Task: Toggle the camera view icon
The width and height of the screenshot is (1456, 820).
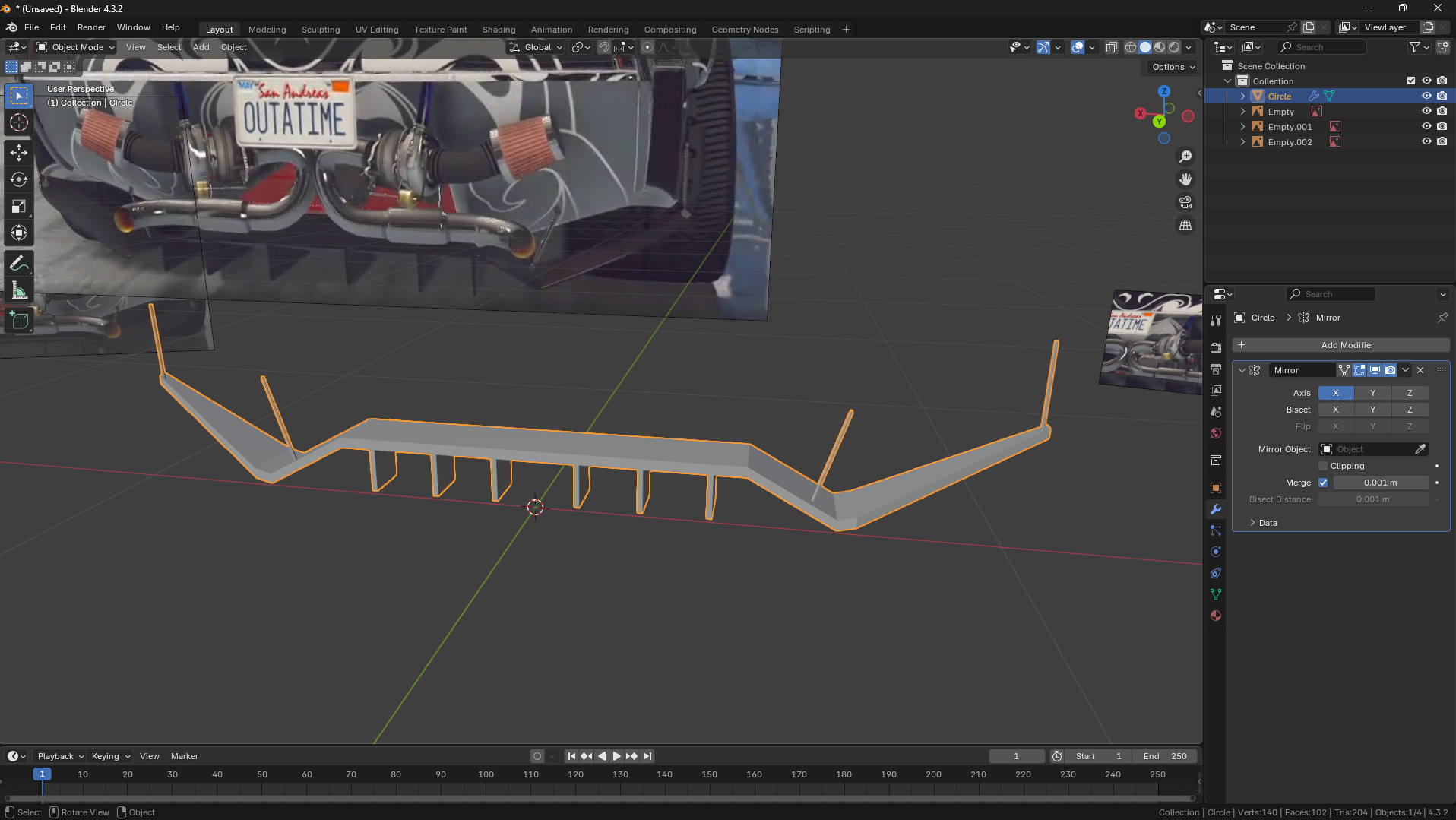Action: pos(1185,202)
